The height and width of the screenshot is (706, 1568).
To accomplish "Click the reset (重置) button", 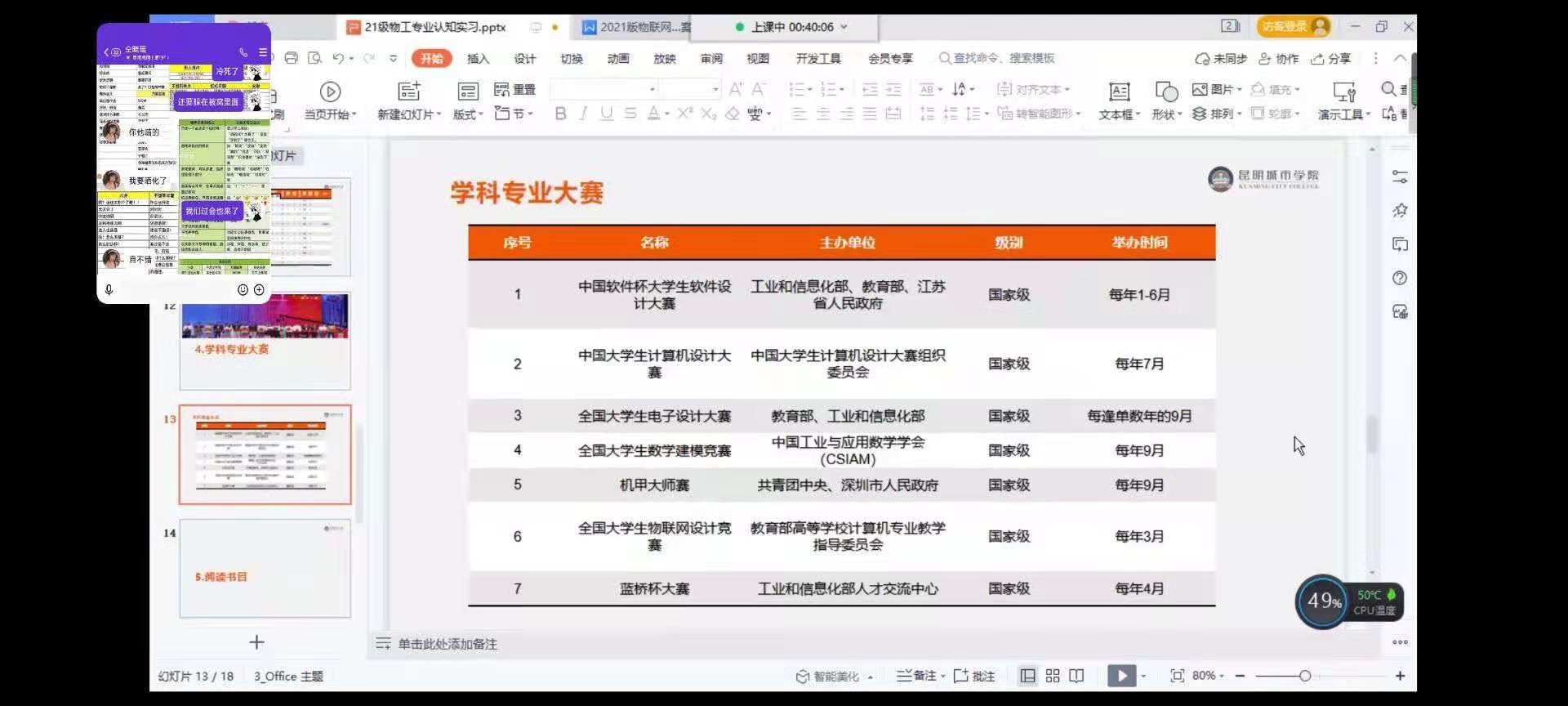I will click(514, 90).
